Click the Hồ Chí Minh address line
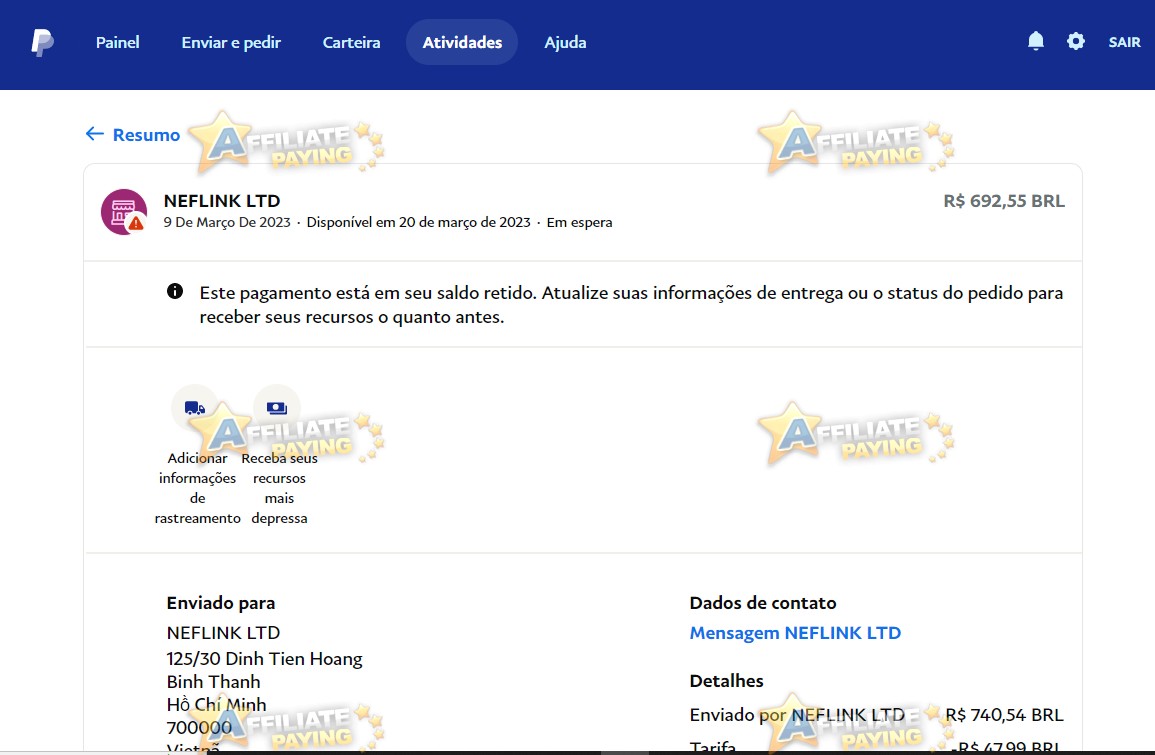Viewport: 1155px width, 755px height. [x=217, y=704]
